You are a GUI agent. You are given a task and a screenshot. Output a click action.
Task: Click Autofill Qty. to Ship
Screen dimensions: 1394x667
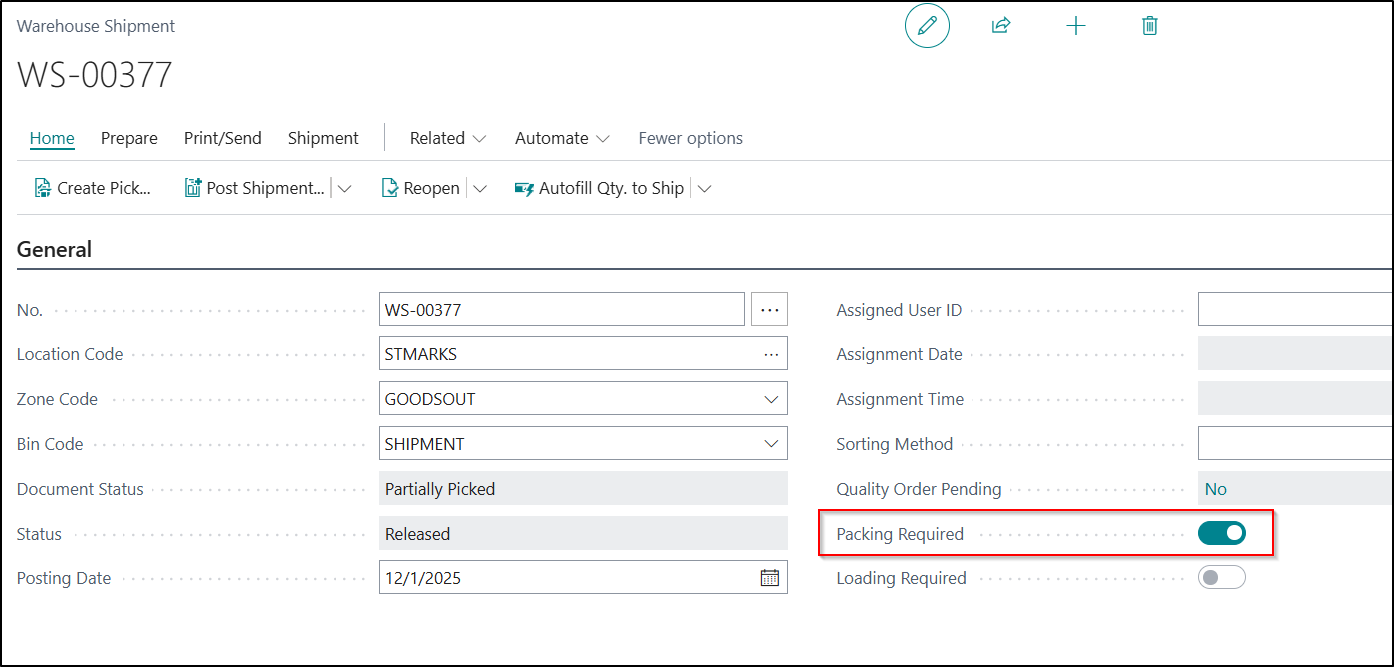pyautogui.click(x=600, y=188)
